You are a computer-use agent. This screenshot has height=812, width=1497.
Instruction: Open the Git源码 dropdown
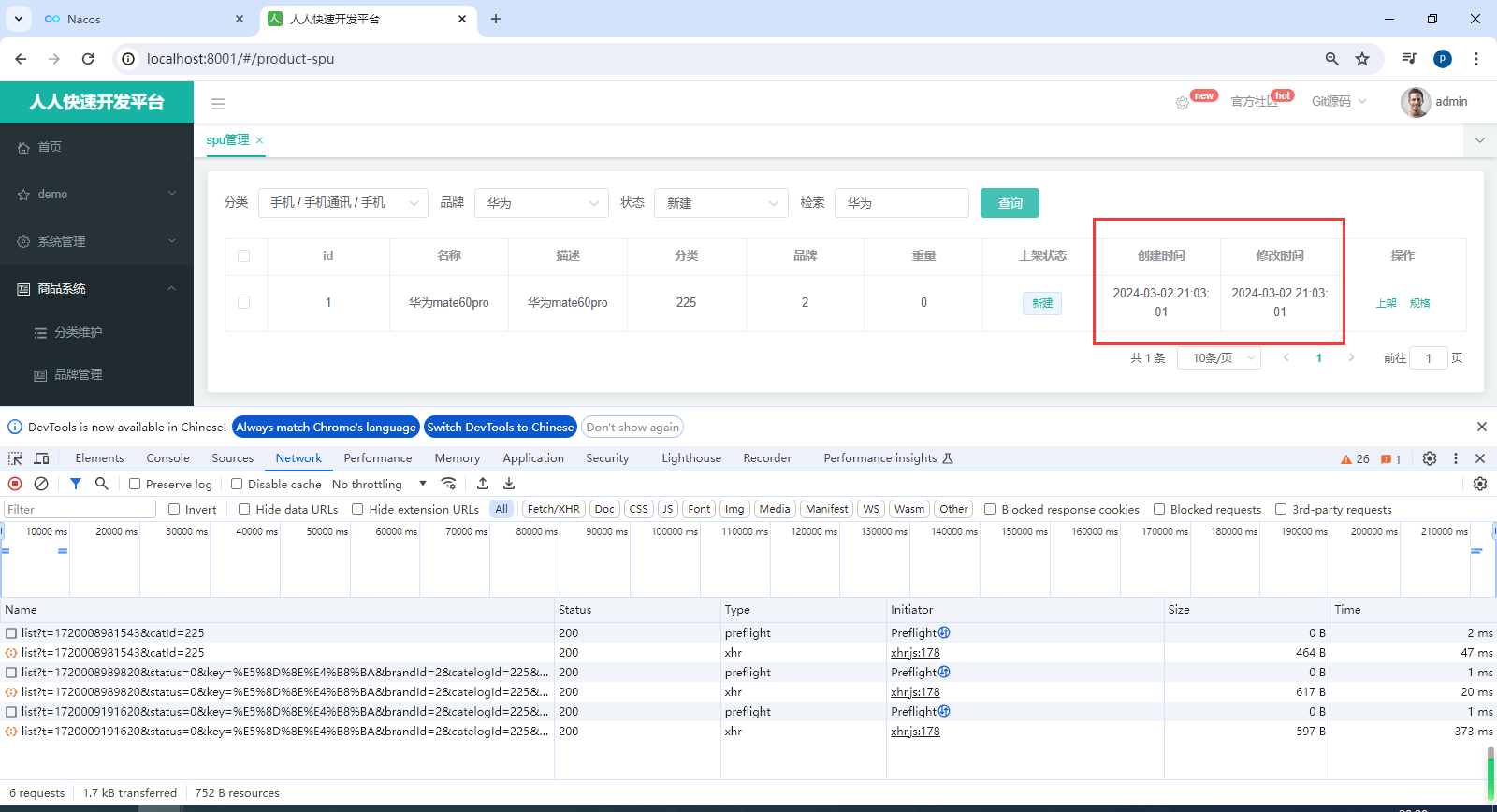click(1339, 102)
